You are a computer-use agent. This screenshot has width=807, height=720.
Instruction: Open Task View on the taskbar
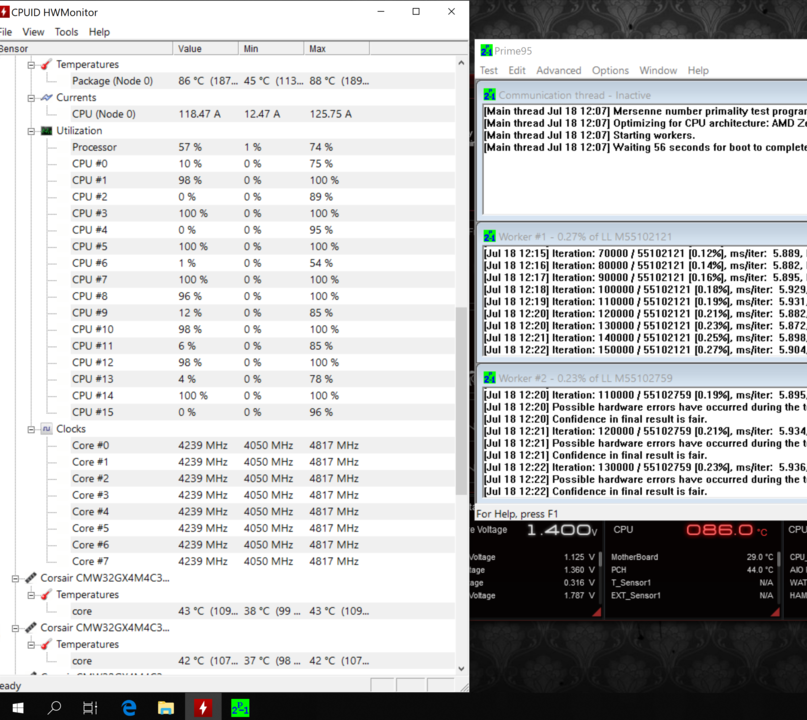tap(90, 708)
